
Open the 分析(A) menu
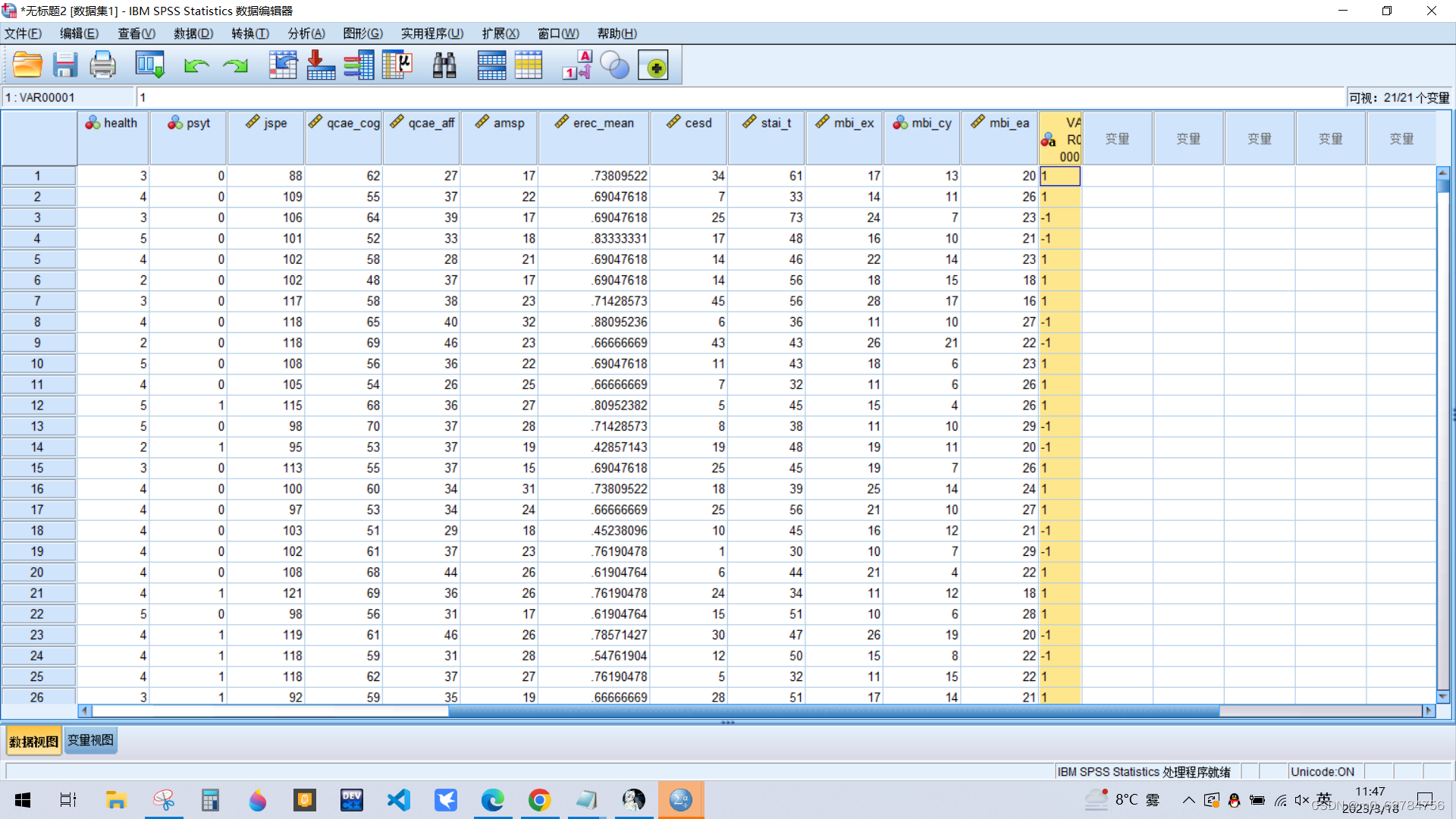pos(306,33)
